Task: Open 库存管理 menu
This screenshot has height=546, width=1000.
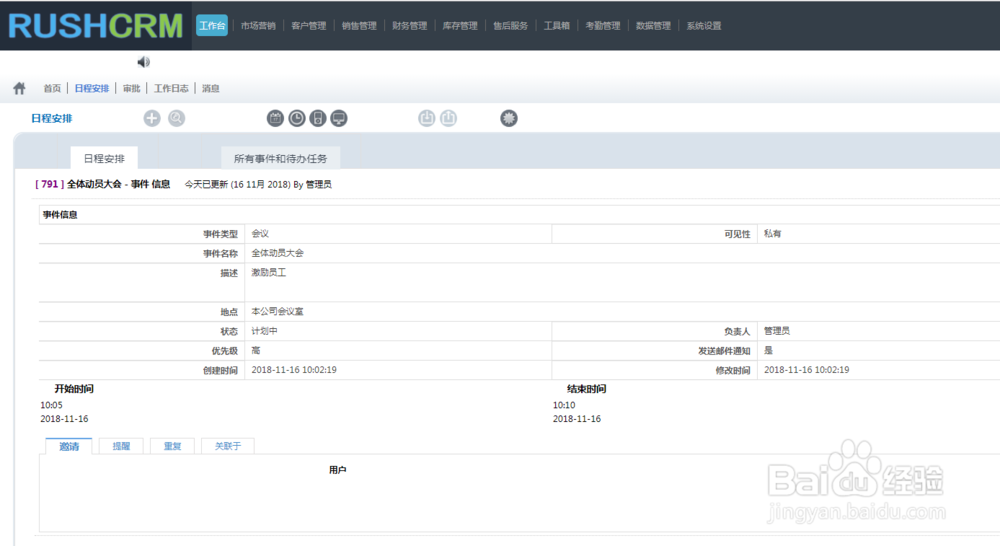Action: point(460,26)
